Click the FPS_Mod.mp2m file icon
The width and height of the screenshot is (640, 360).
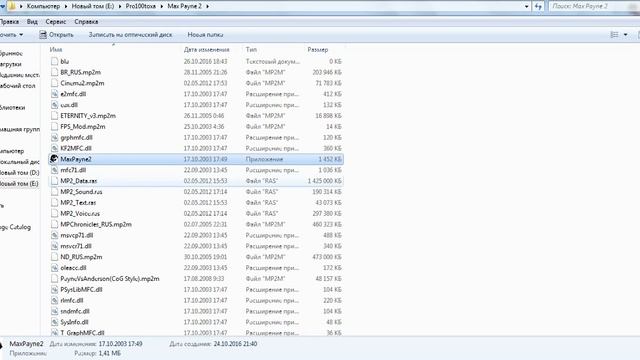click(x=54, y=127)
